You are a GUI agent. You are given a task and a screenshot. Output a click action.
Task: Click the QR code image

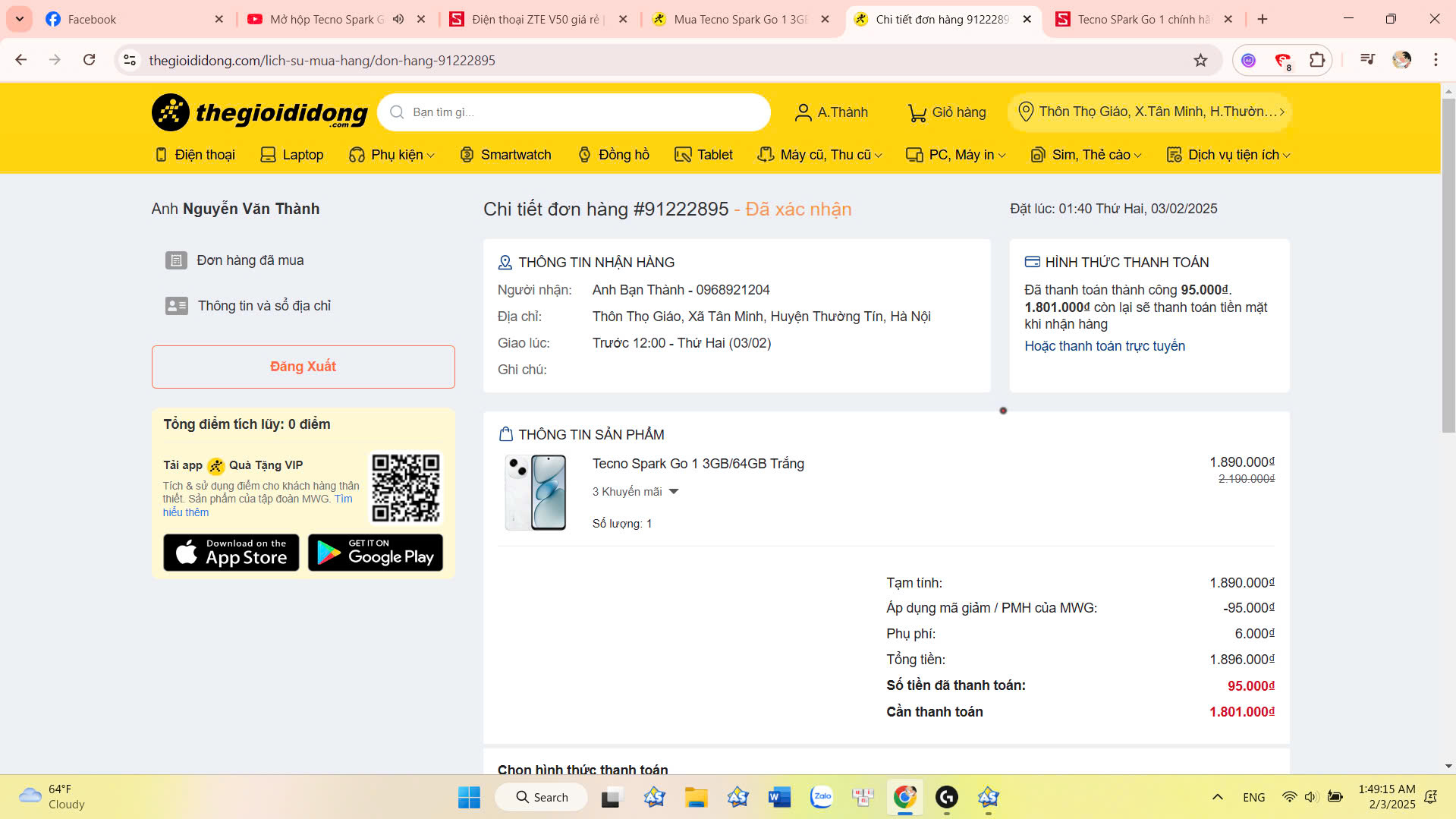click(x=406, y=488)
